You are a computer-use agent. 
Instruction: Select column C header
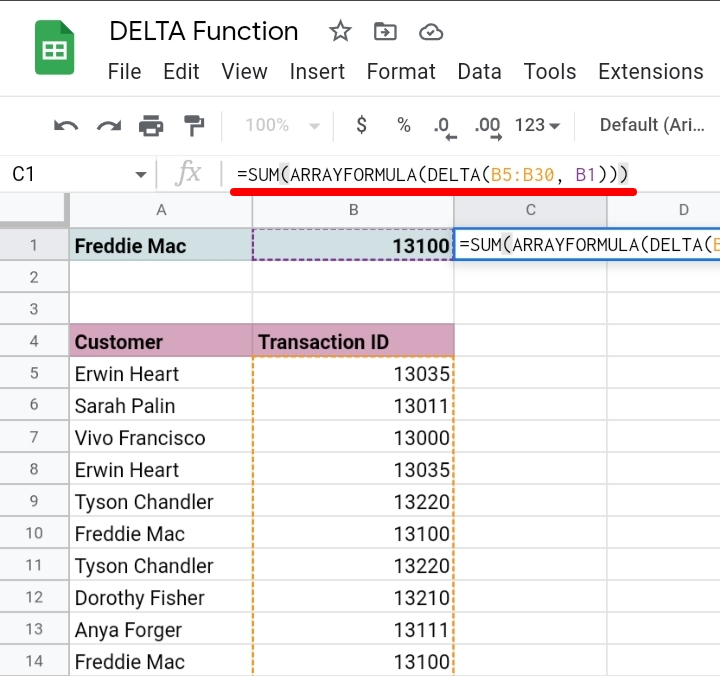pyautogui.click(x=530, y=210)
